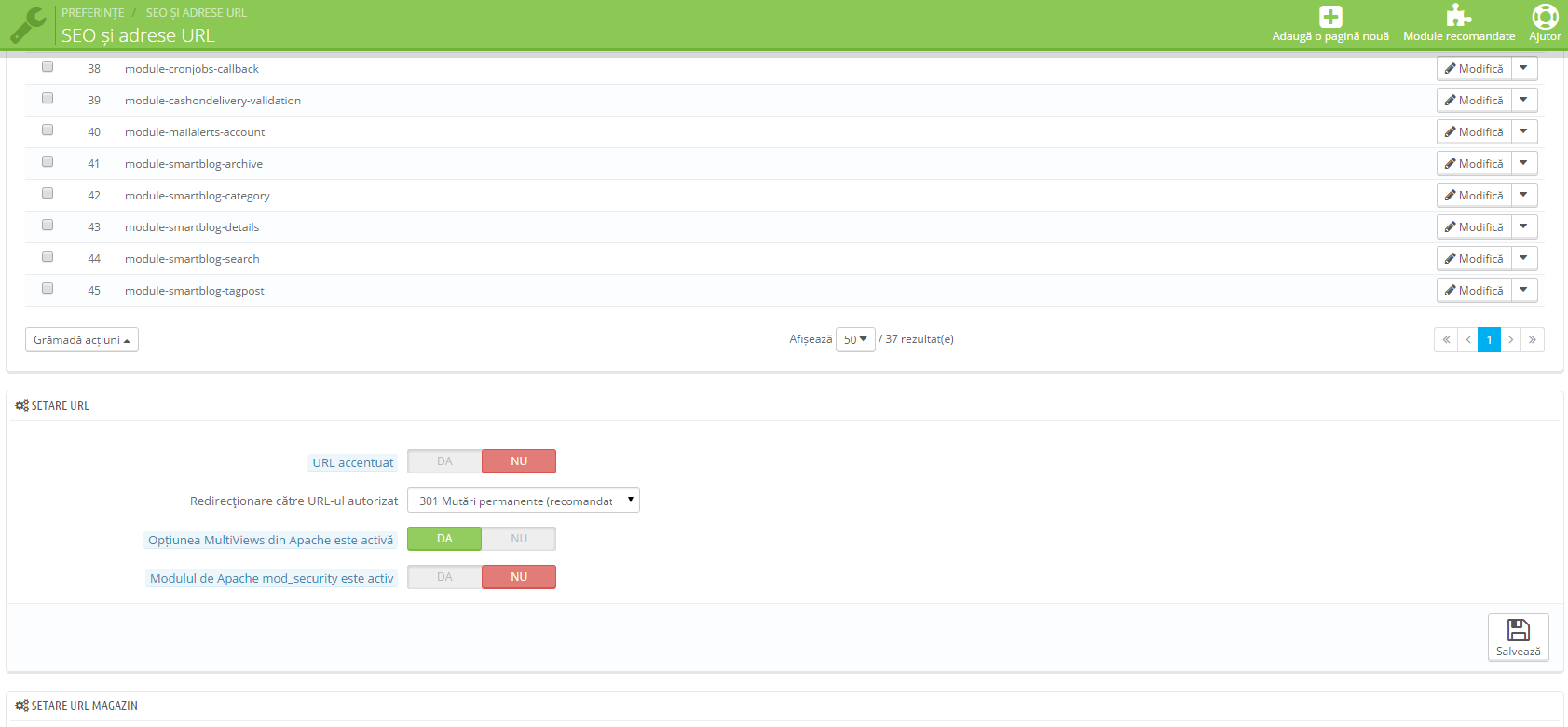1568x727 pixels.
Task: Open the results per page 50 selector
Action: coord(855,340)
